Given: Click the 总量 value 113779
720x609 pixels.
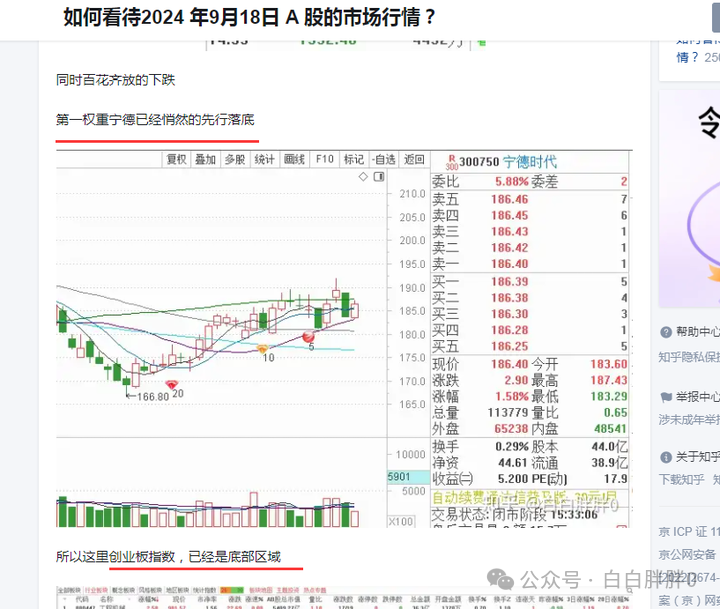Looking at the screenshot, I should tap(508, 412).
